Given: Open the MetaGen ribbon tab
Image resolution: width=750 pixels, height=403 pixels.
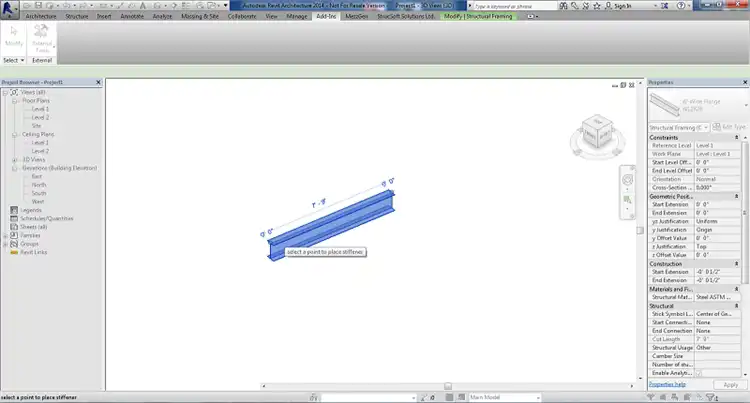Looking at the screenshot, I should [x=357, y=16].
